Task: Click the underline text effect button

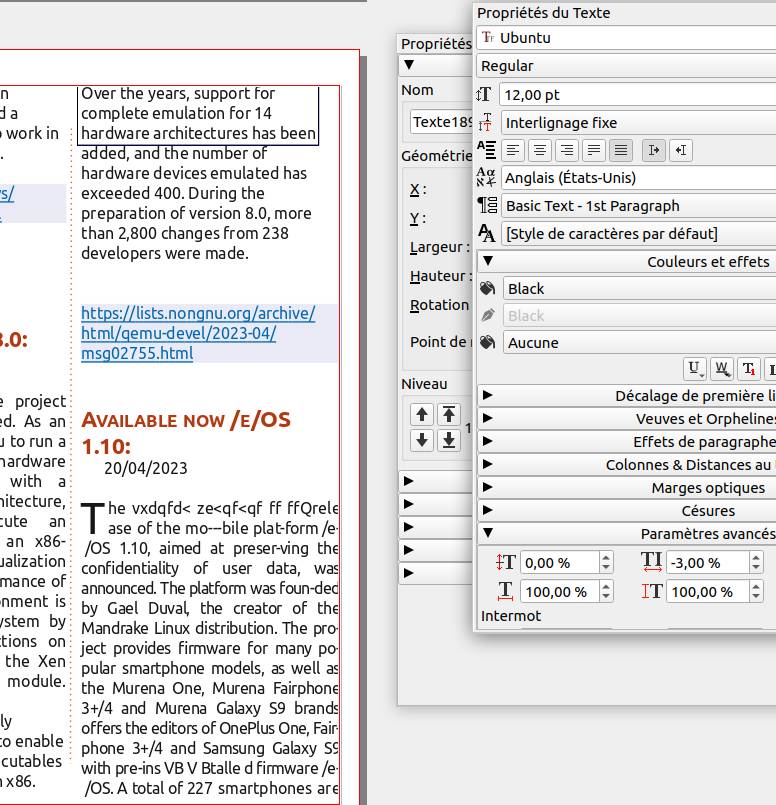Action: pos(695,369)
